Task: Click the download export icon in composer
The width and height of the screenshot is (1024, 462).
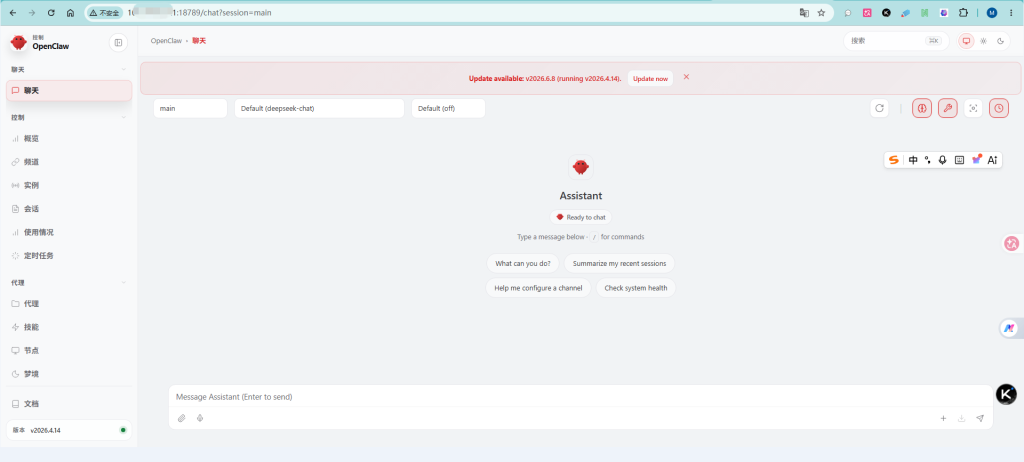Action: click(x=961, y=418)
